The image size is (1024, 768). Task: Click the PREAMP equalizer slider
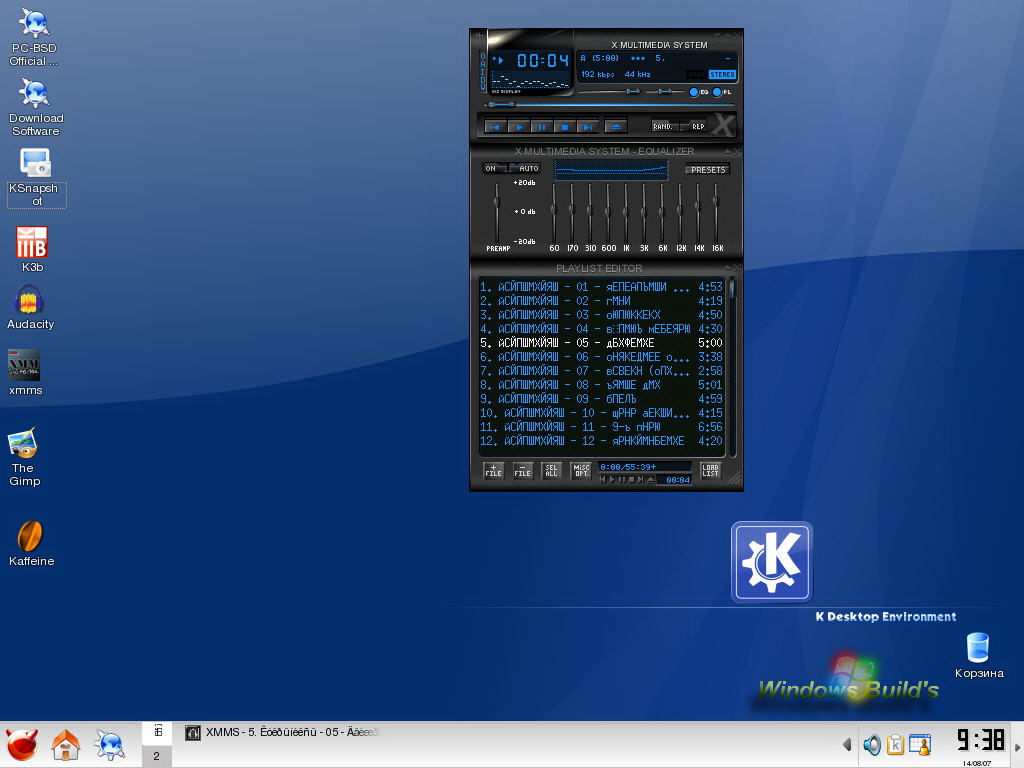[497, 213]
